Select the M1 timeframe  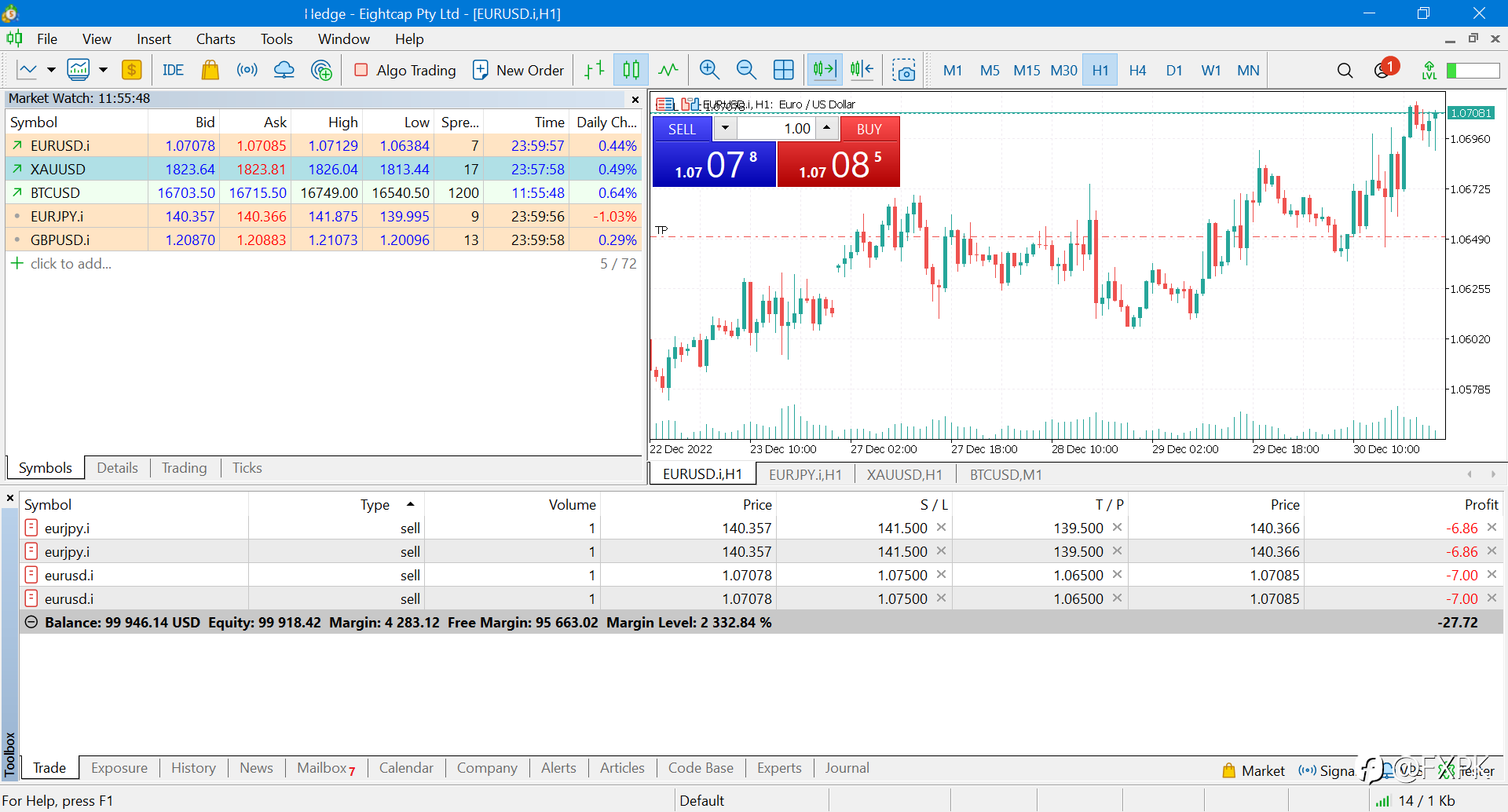953,70
